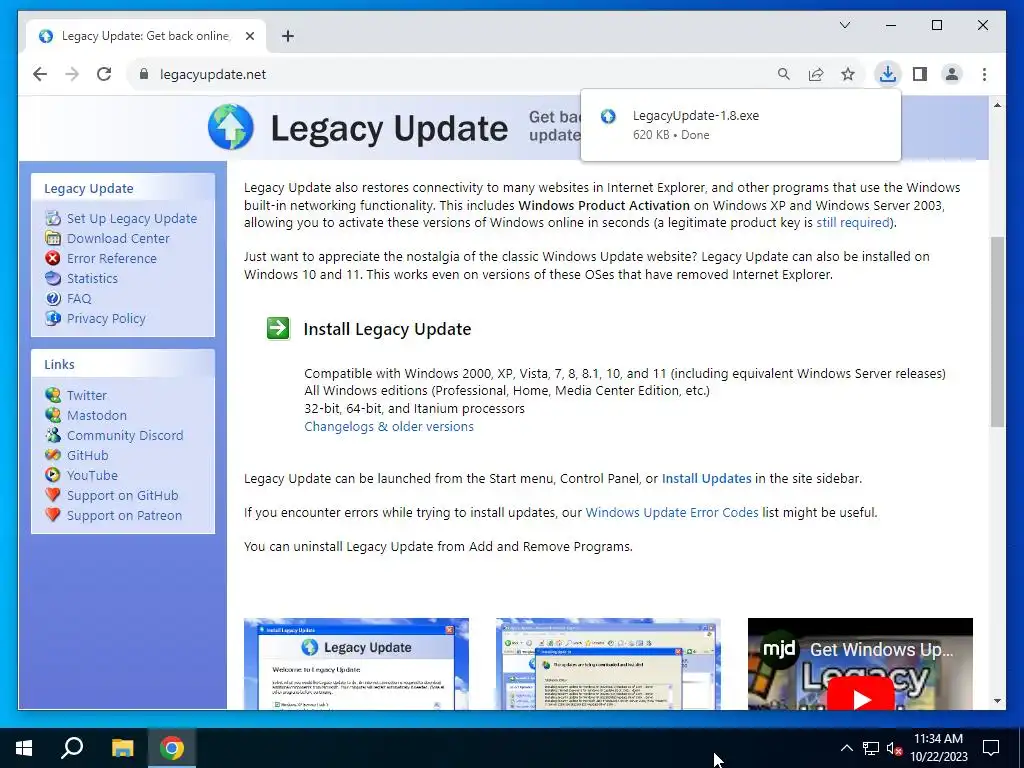The image size is (1024, 768).
Task: Open the Chrome profile avatar
Action: click(x=952, y=74)
